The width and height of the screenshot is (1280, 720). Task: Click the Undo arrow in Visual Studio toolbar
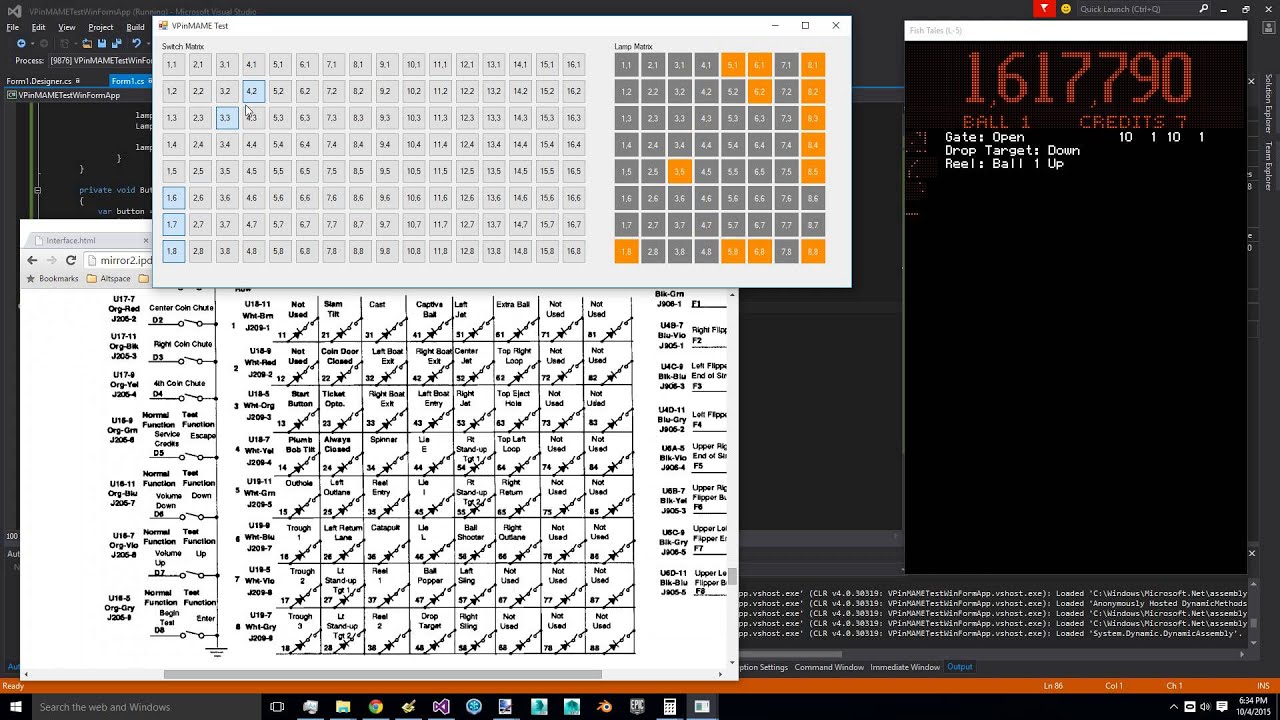click(x=136, y=44)
